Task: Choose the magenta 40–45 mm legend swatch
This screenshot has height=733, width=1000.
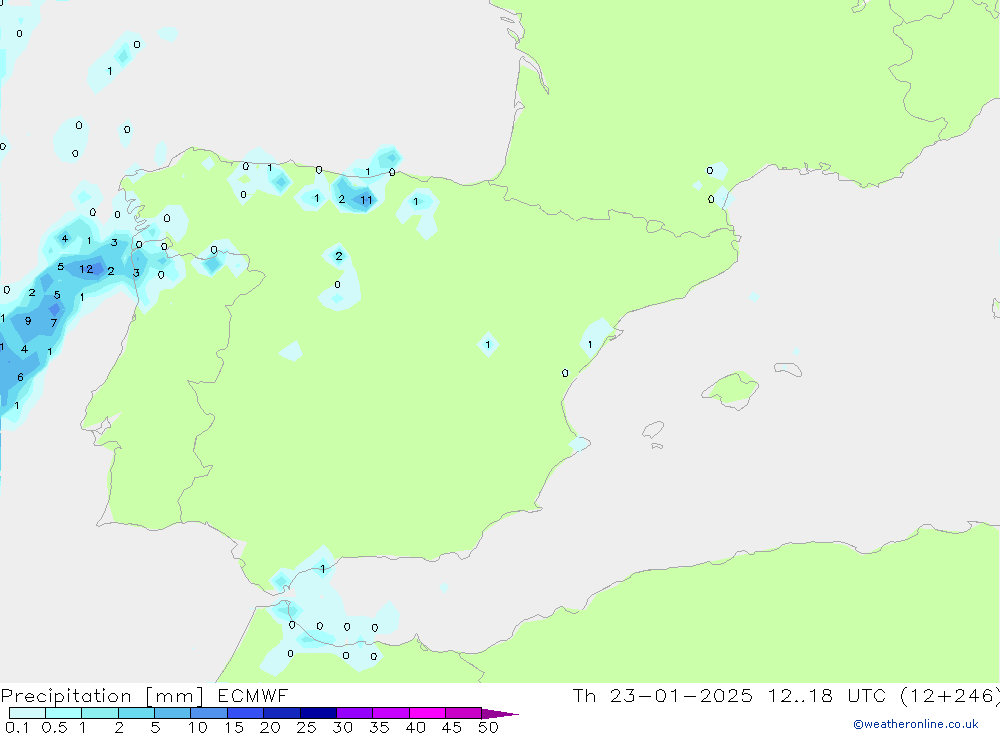Action: [x=427, y=713]
